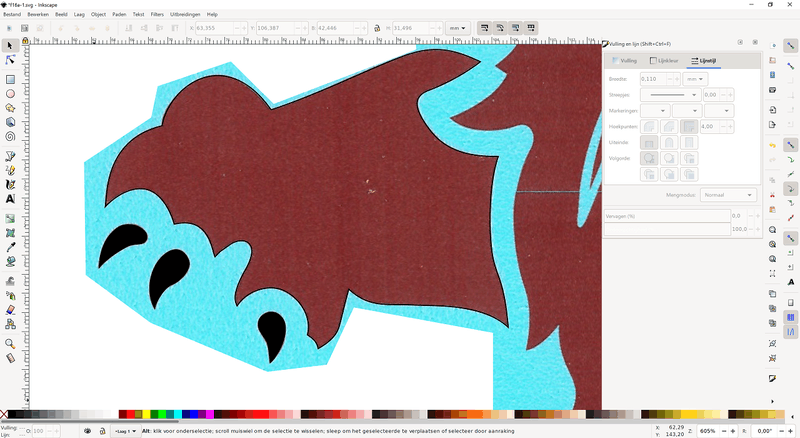This screenshot has width=800, height=438.
Task: Click the Cut scissors icon in the command bar
Action: pyautogui.click(x=772, y=194)
